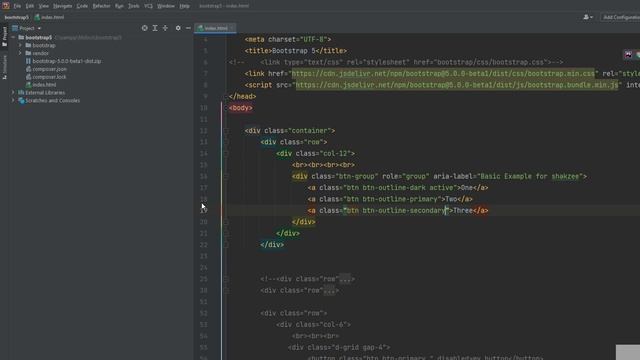This screenshot has height=360, width=640.
Task: Select bootstrap-5.0.0-beta1-dist.zip in Project tree
Action: [67, 61]
